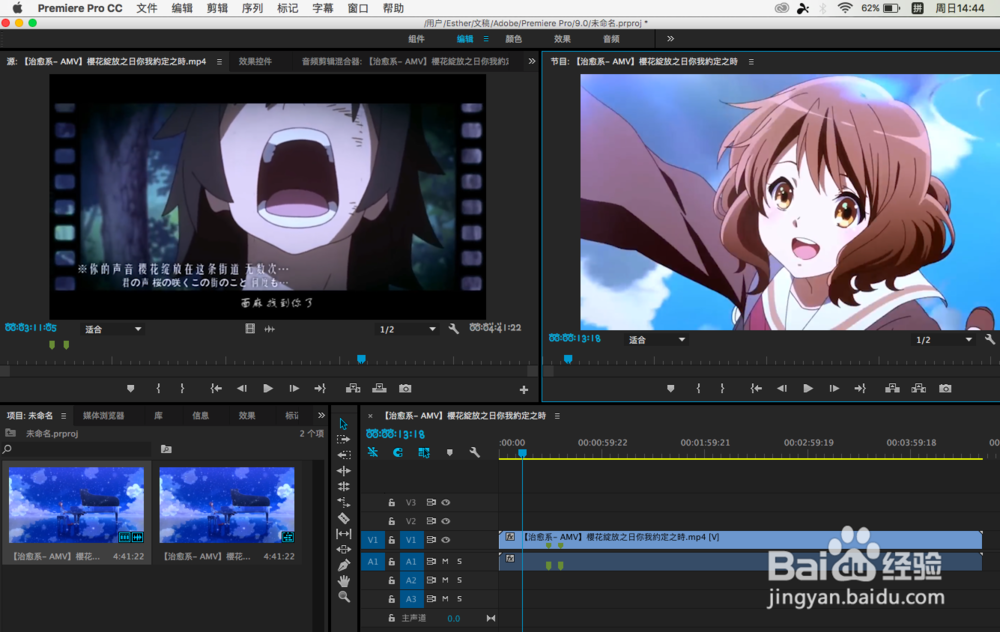The width and height of the screenshot is (1000, 632).
Task: Mark Out point in Program monitor
Action: tap(722, 388)
